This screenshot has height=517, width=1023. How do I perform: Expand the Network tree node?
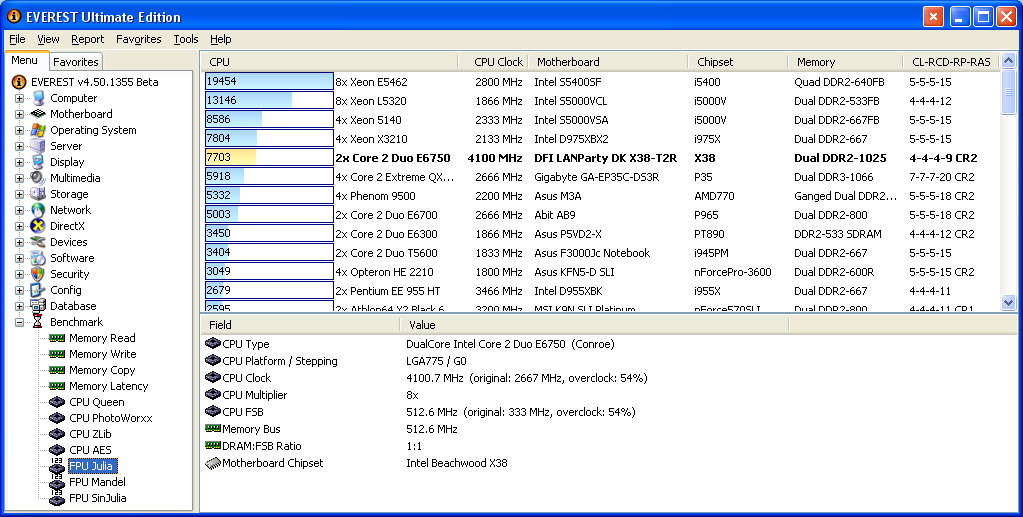(x=20, y=210)
